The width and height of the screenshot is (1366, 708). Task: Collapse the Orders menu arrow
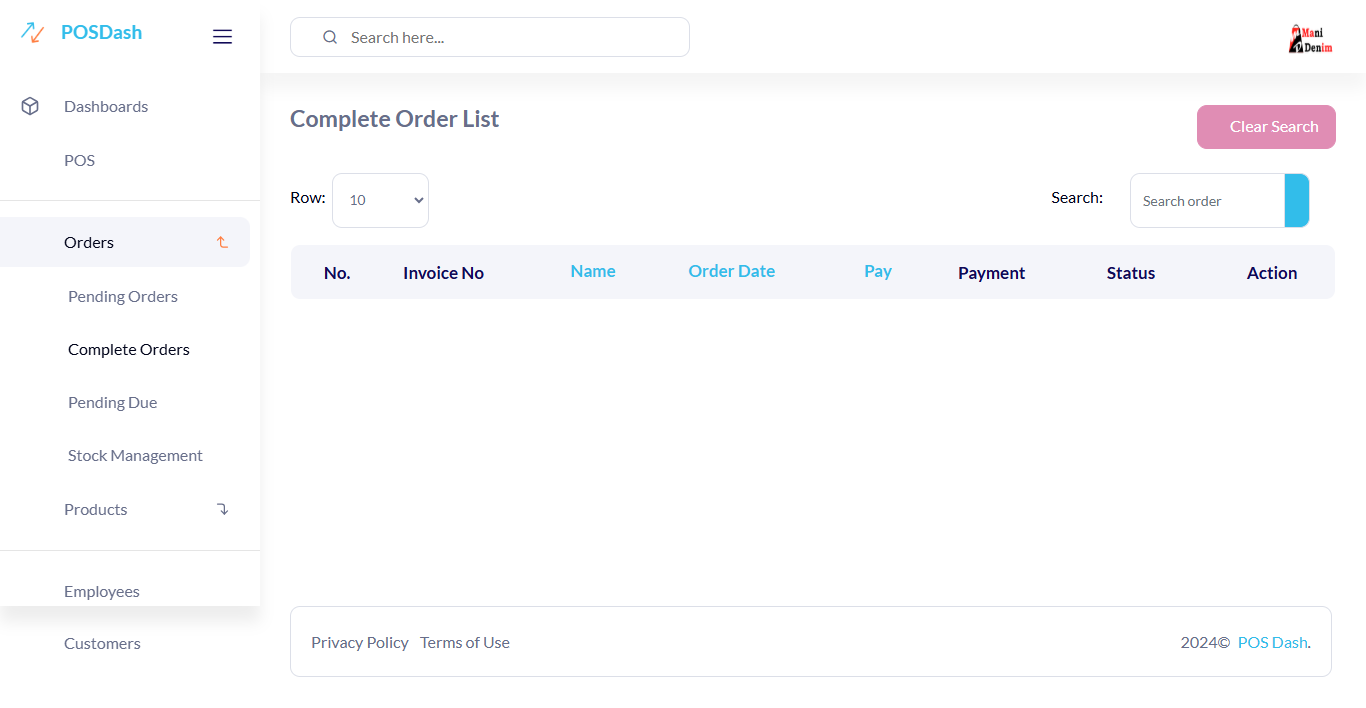(222, 242)
